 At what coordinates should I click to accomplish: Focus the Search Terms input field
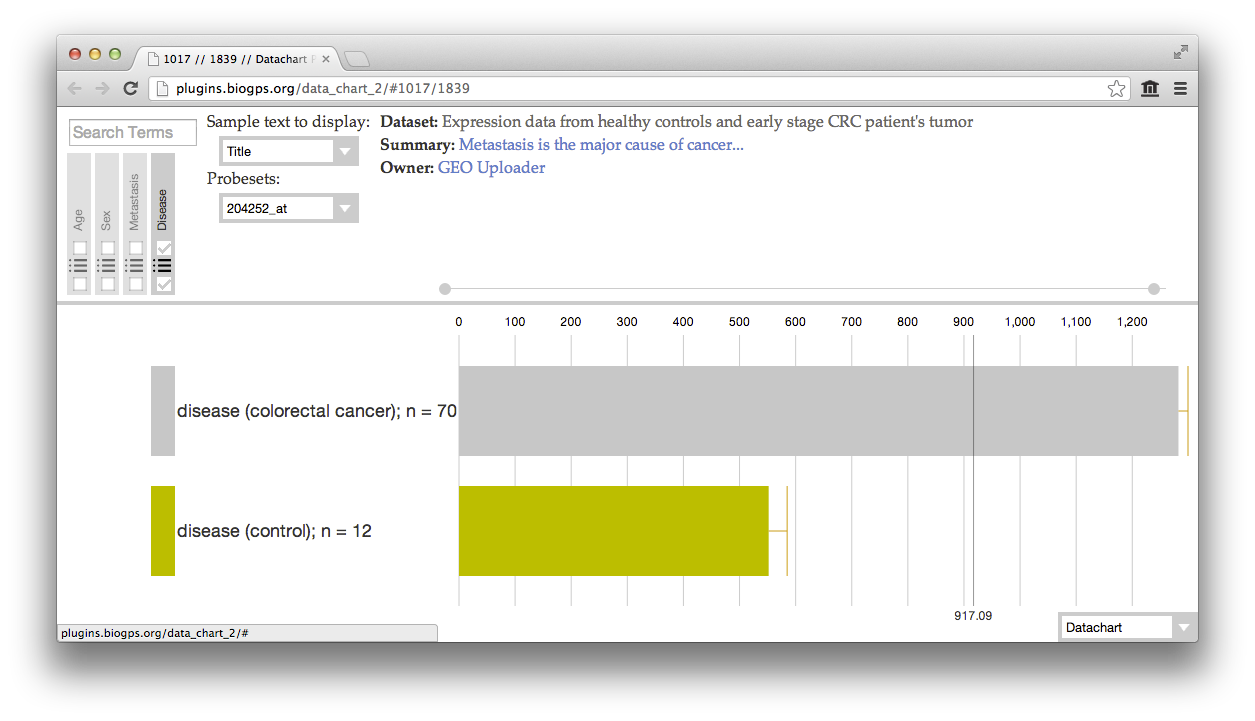(133, 132)
